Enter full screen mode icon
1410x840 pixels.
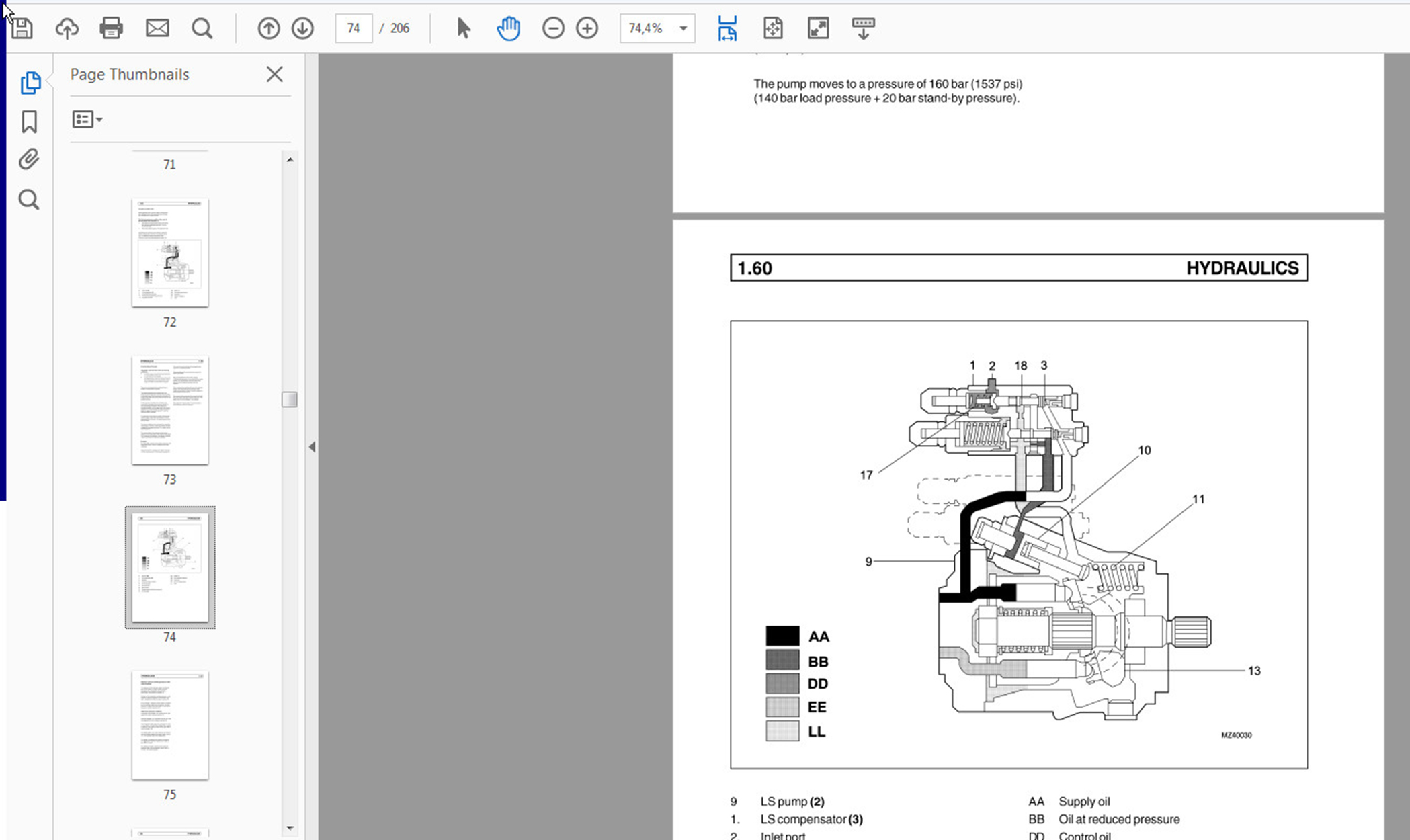[x=818, y=28]
